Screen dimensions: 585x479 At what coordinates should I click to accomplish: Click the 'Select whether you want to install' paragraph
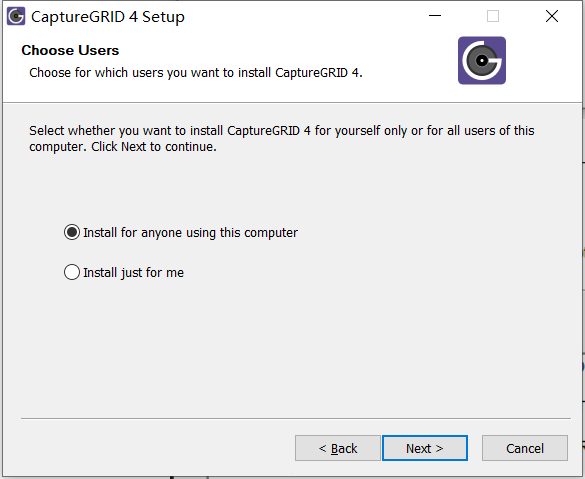[x=282, y=138]
